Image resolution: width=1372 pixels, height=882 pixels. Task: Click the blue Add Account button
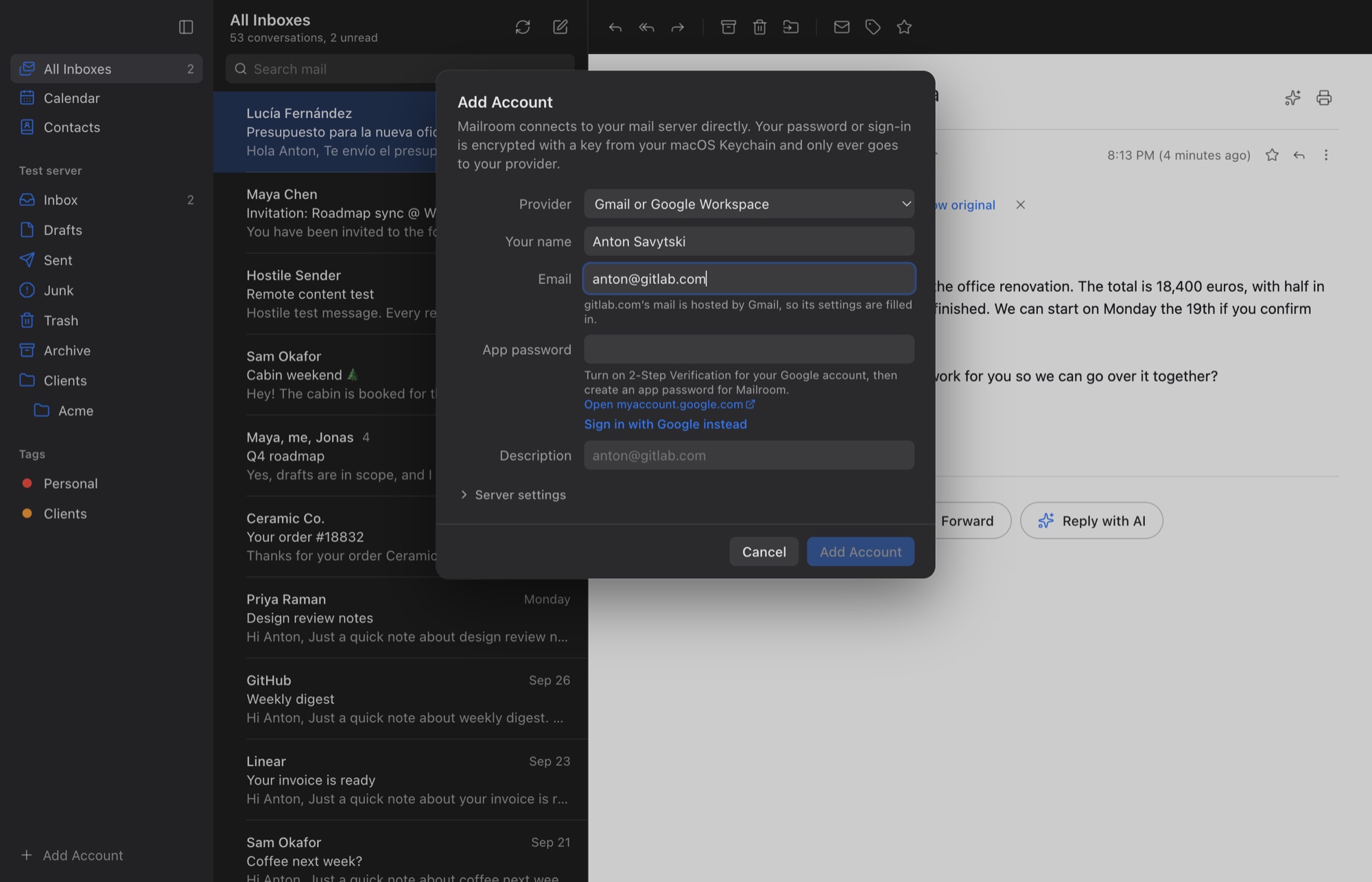tap(860, 551)
